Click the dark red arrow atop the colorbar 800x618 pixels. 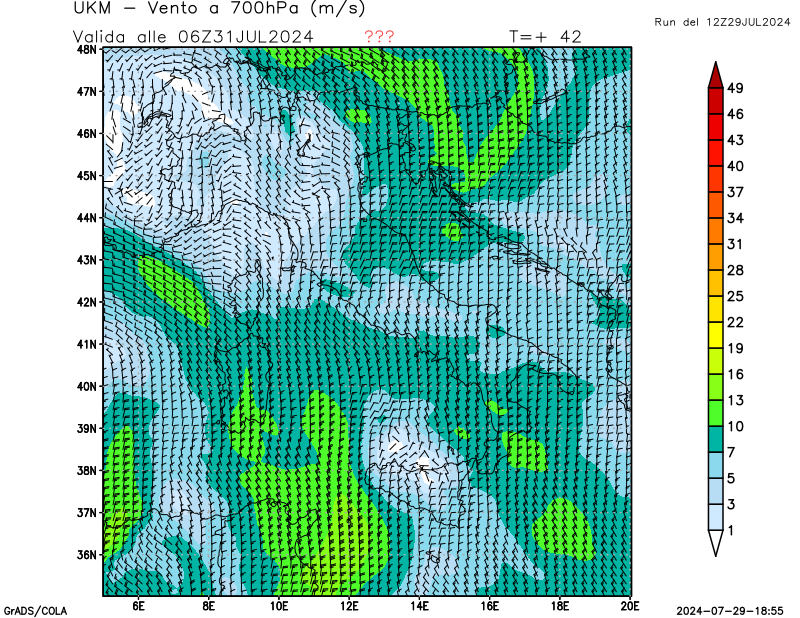tap(716, 75)
